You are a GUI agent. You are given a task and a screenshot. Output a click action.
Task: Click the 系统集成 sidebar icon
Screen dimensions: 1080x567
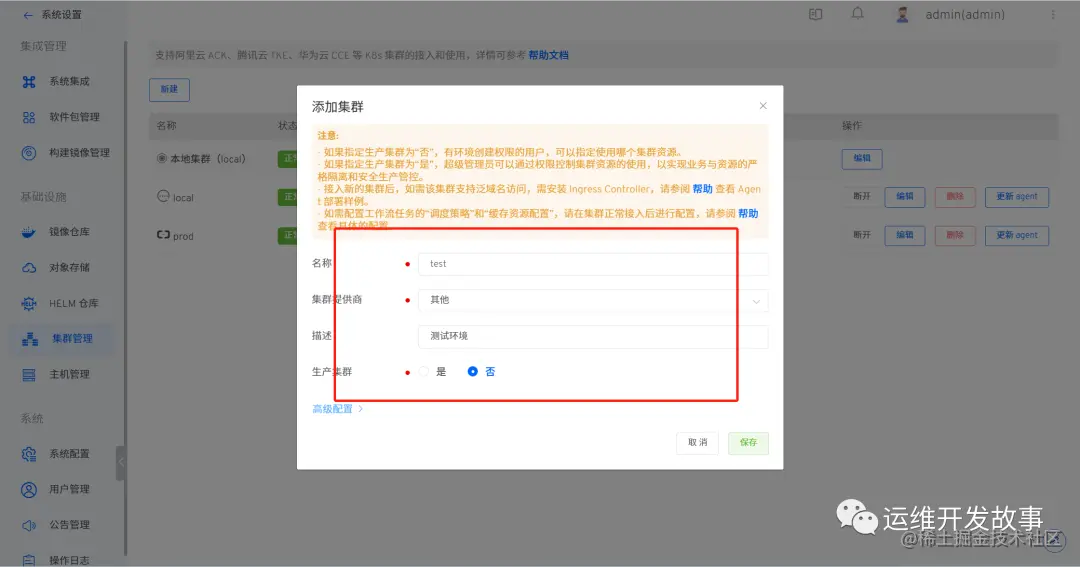(x=29, y=82)
